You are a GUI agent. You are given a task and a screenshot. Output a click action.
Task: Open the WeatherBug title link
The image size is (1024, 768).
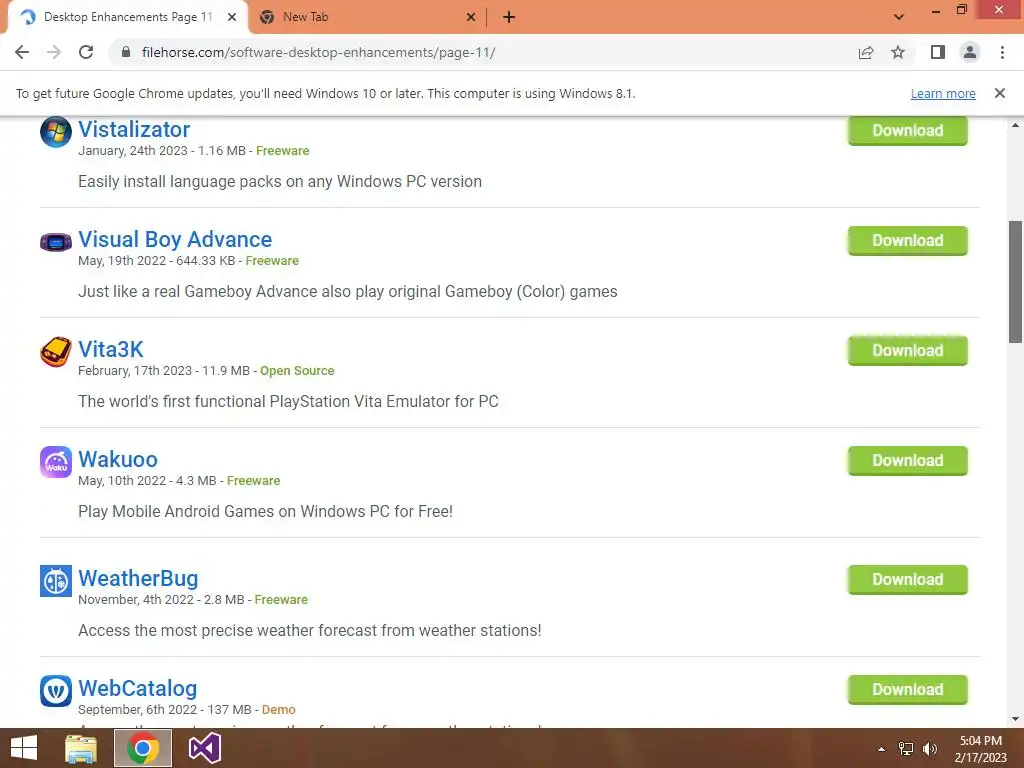click(138, 579)
